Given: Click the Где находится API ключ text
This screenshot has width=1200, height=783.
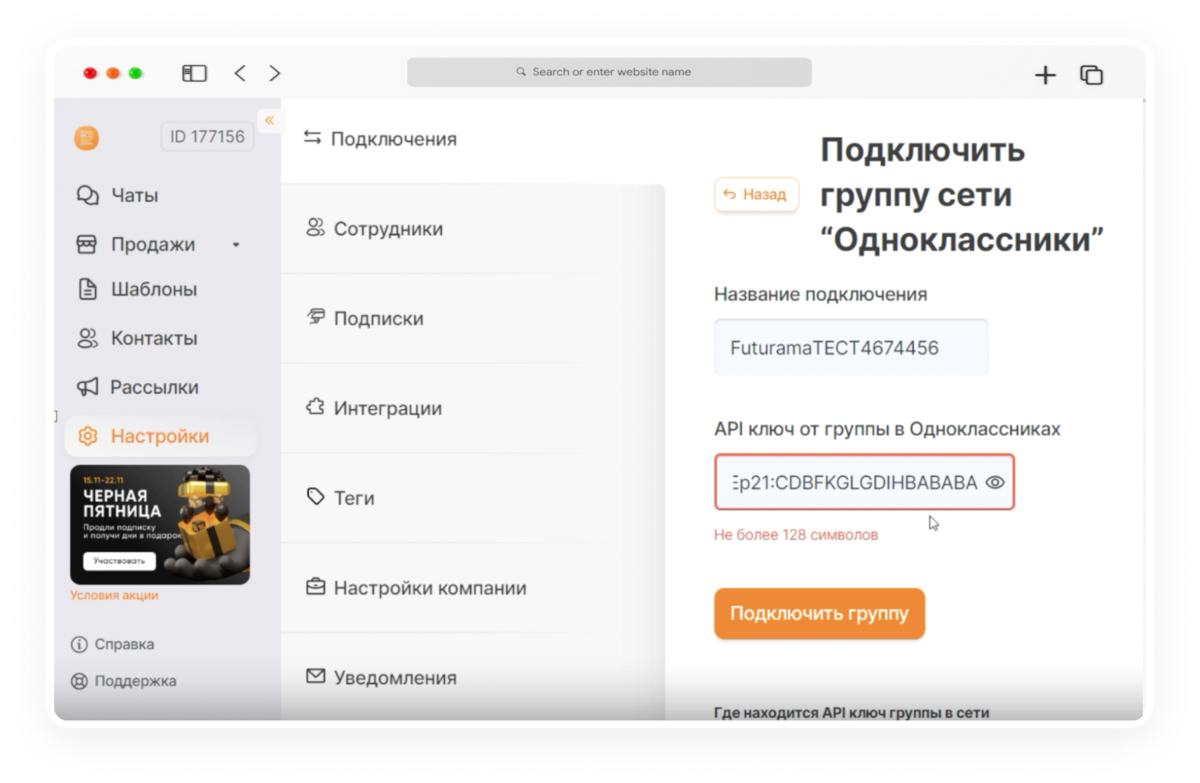Looking at the screenshot, I should click(852, 713).
